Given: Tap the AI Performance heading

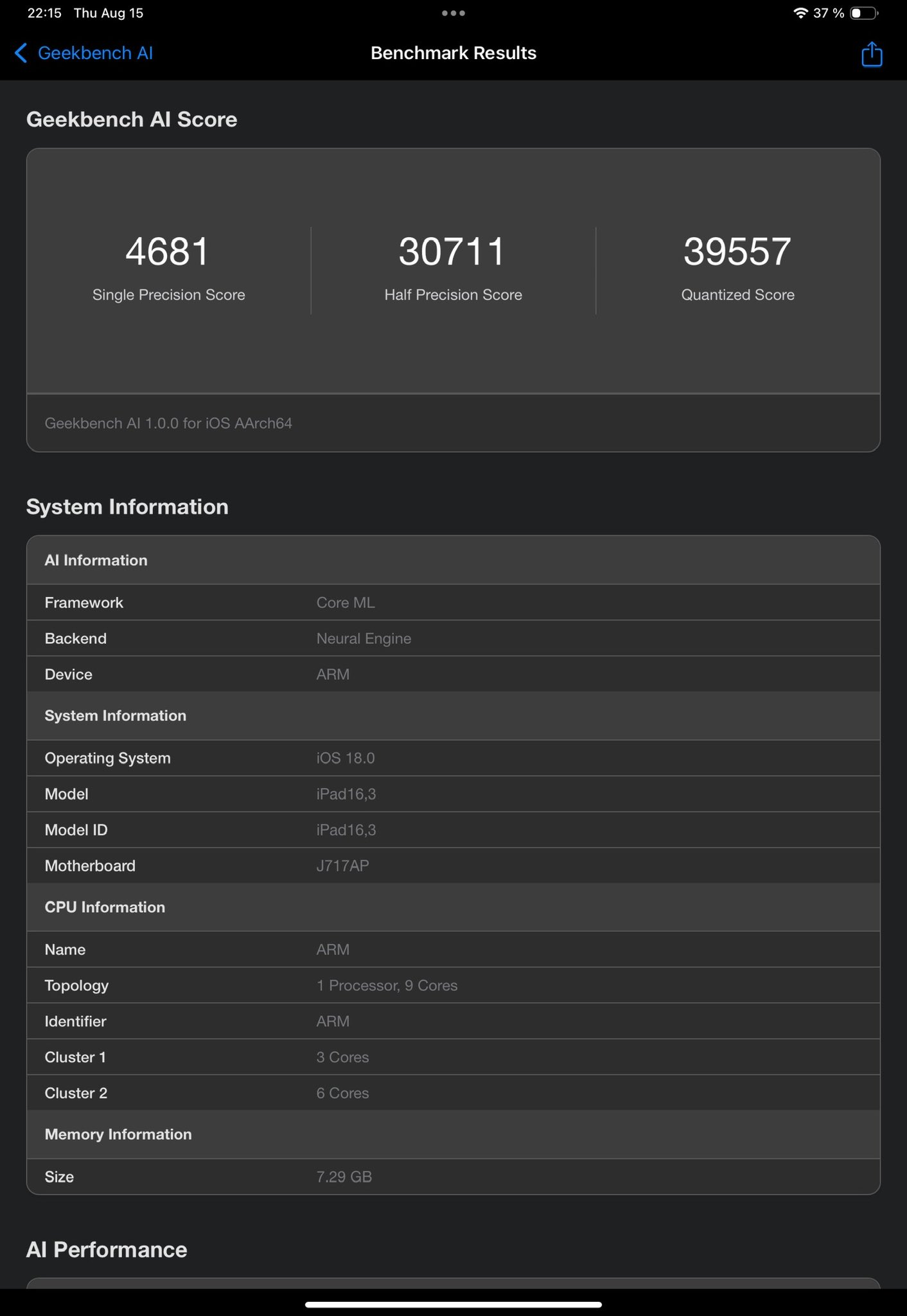Looking at the screenshot, I should click(107, 1250).
